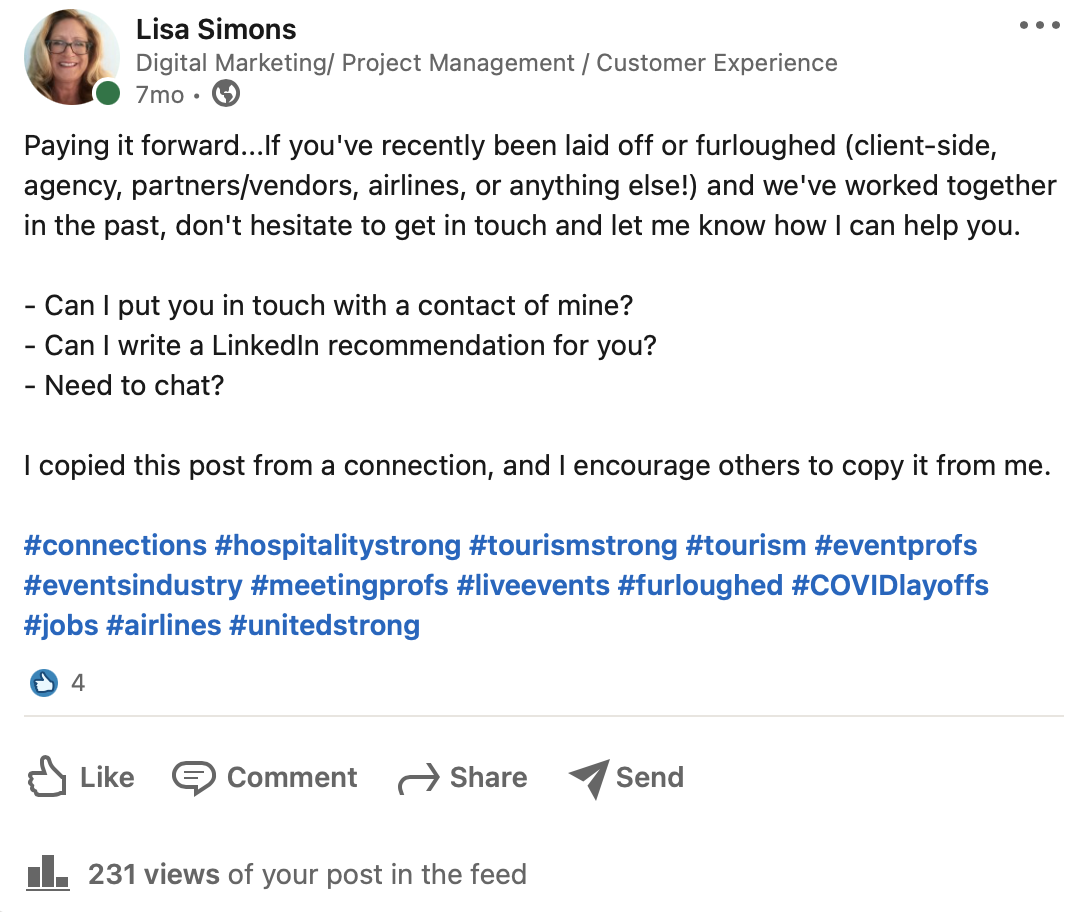The height and width of the screenshot is (912, 1078).
Task: Click the #meetingprofs hashtag
Action: click(x=349, y=585)
